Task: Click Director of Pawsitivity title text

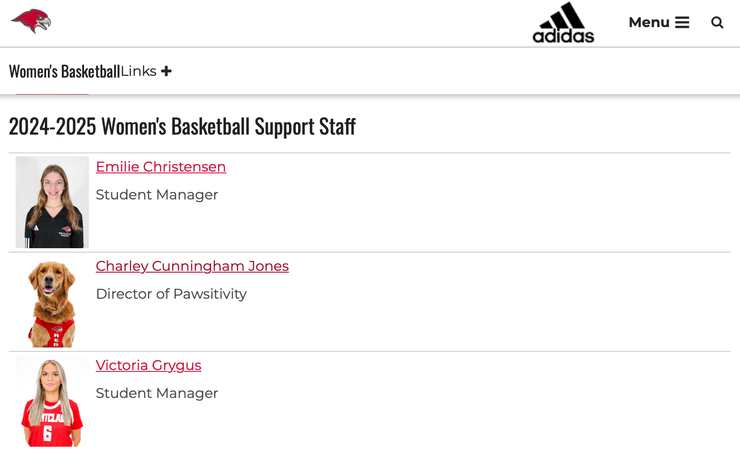Action: pyautogui.click(x=171, y=294)
